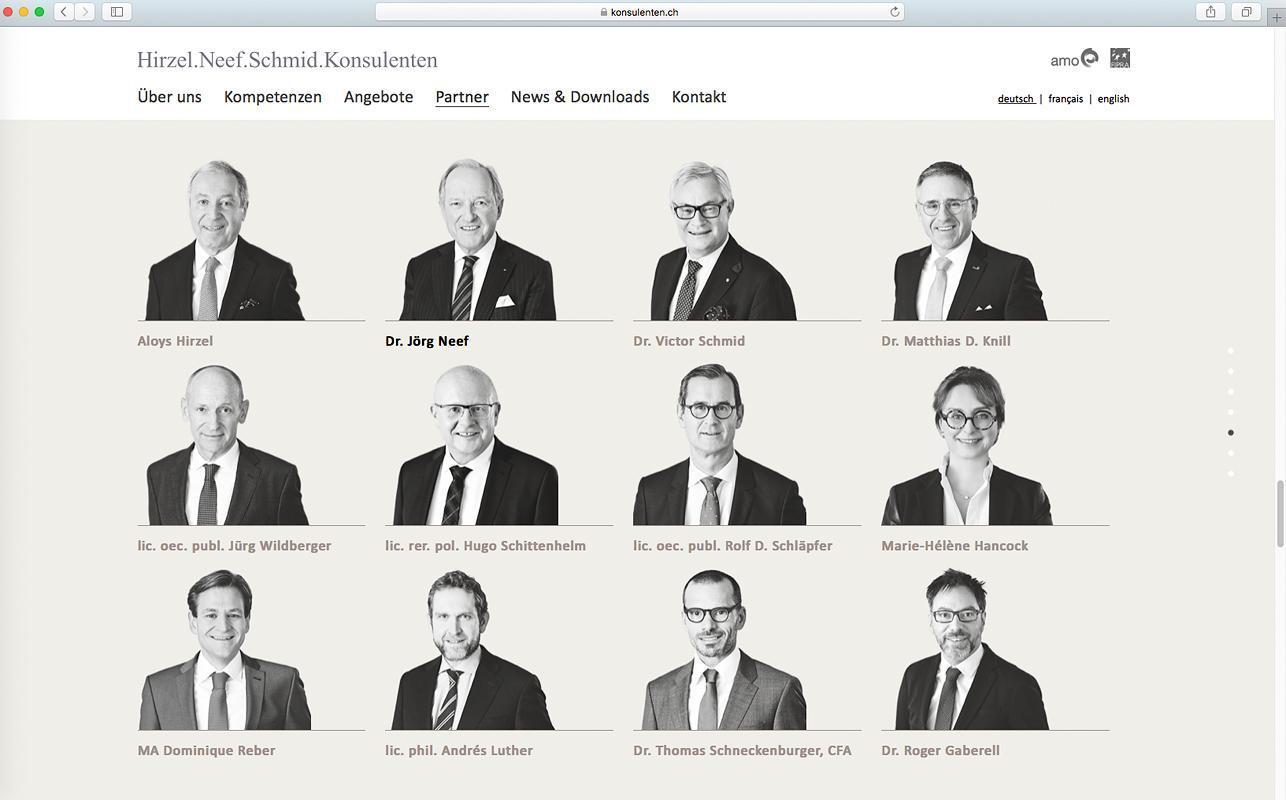Switch language to english
1286x800 pixels.
tap(1113, 99)
